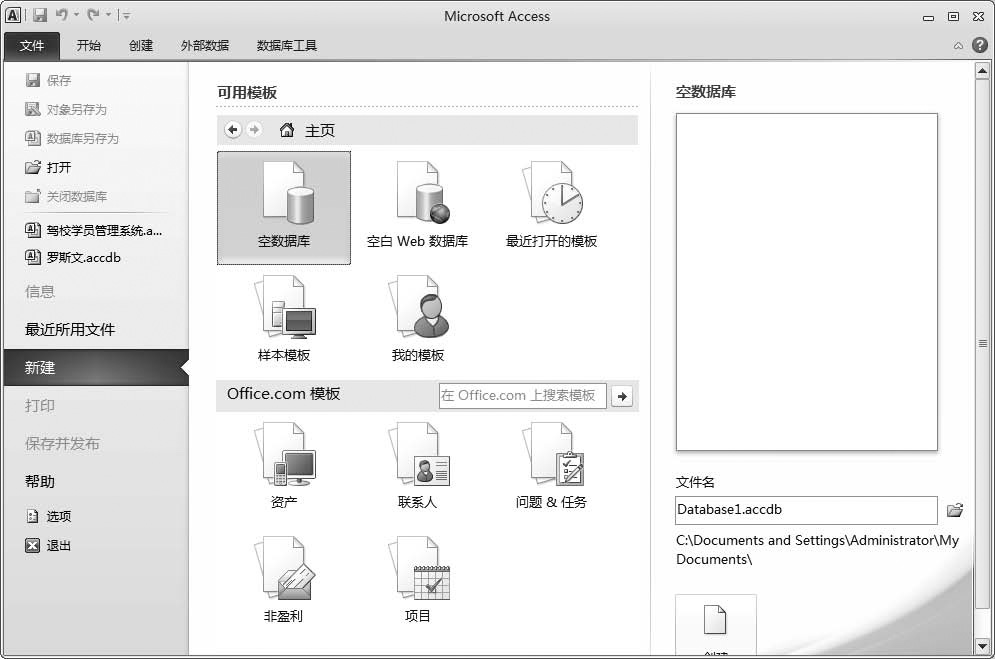Open the Undo history dropdown arrow
The image size is (995, 659).
[76, 15]
